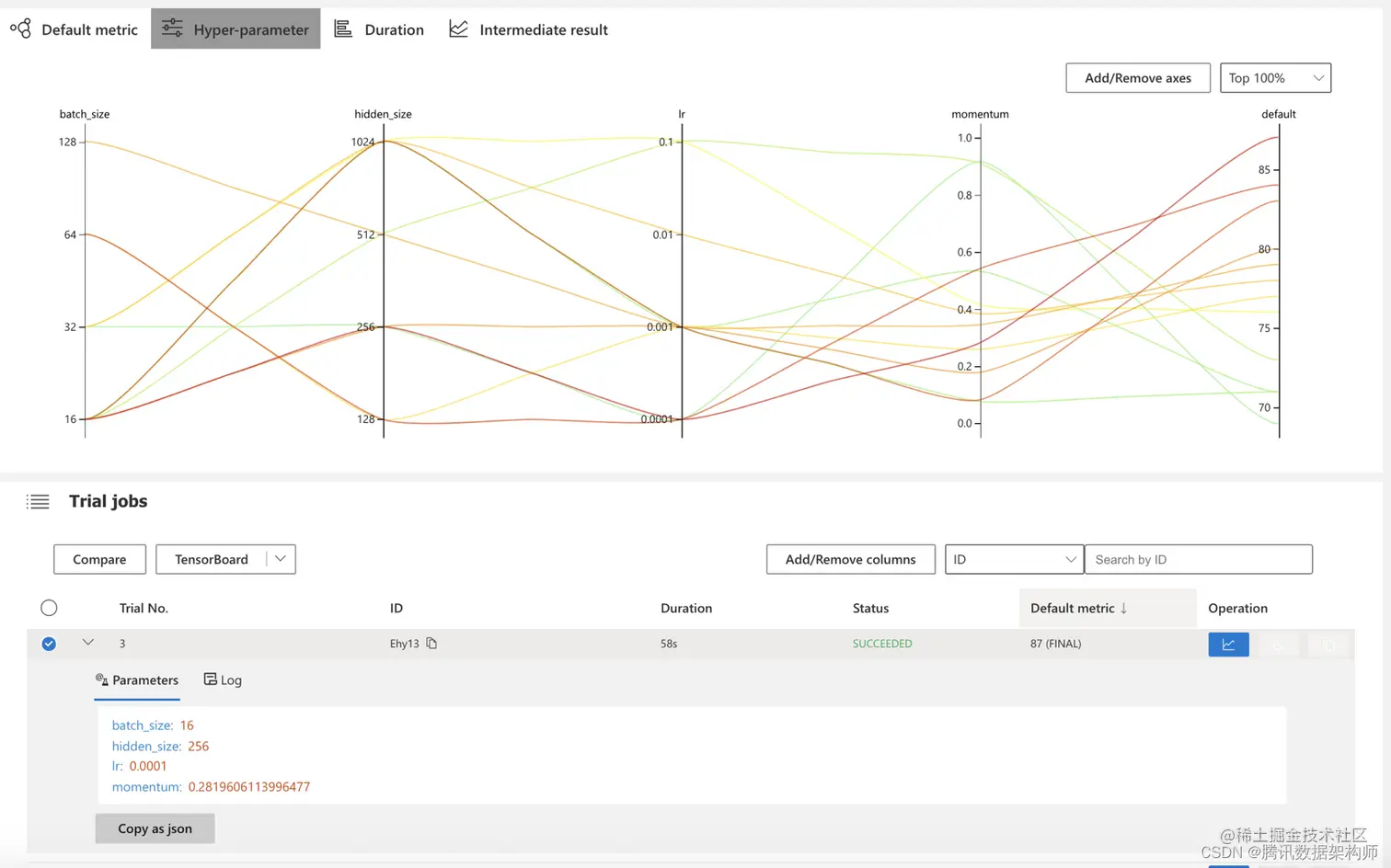Uncheck the trial 3 row selection

(49, 644)
